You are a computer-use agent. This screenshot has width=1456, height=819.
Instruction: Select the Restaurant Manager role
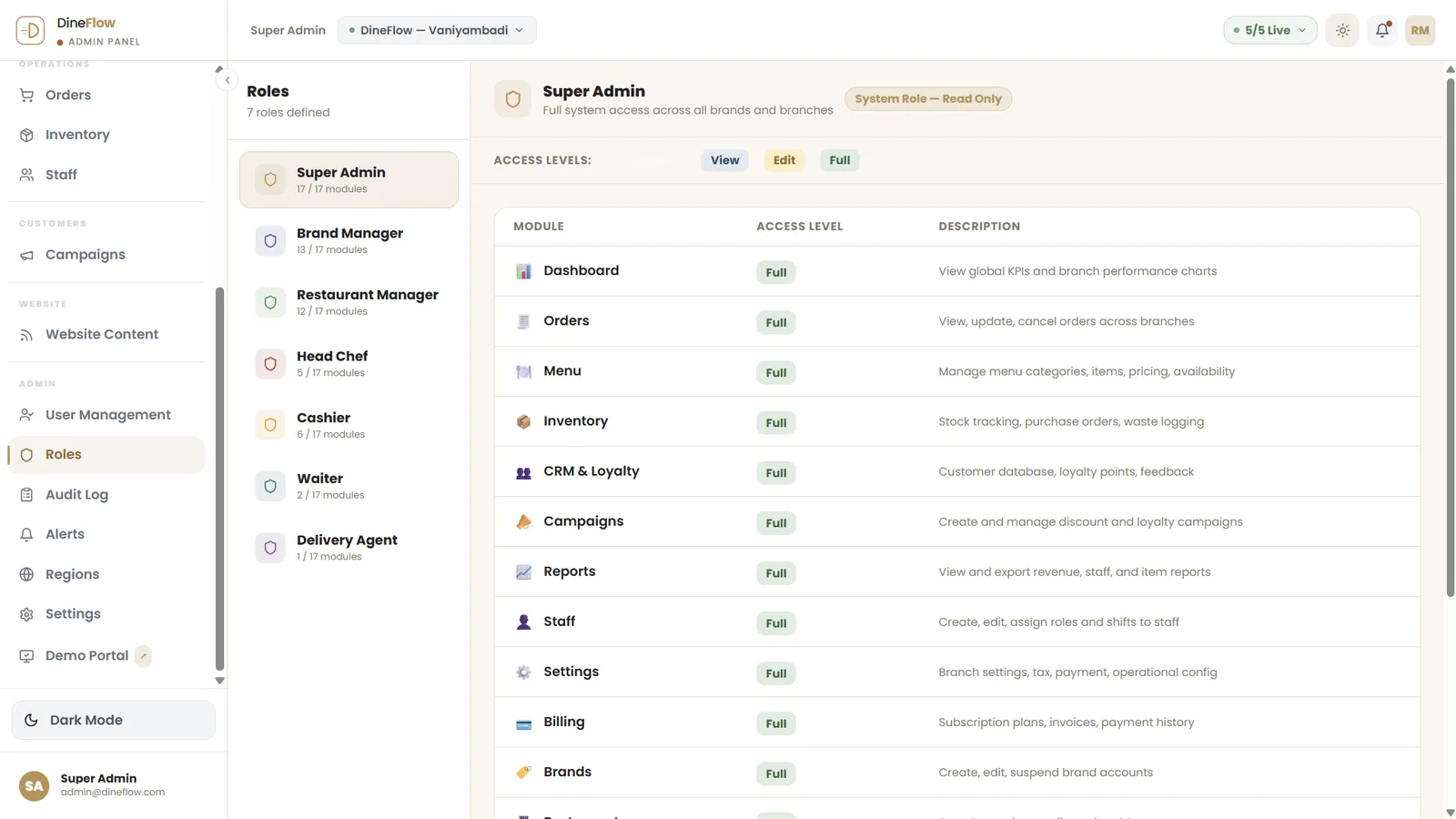(x=349, y=302)
